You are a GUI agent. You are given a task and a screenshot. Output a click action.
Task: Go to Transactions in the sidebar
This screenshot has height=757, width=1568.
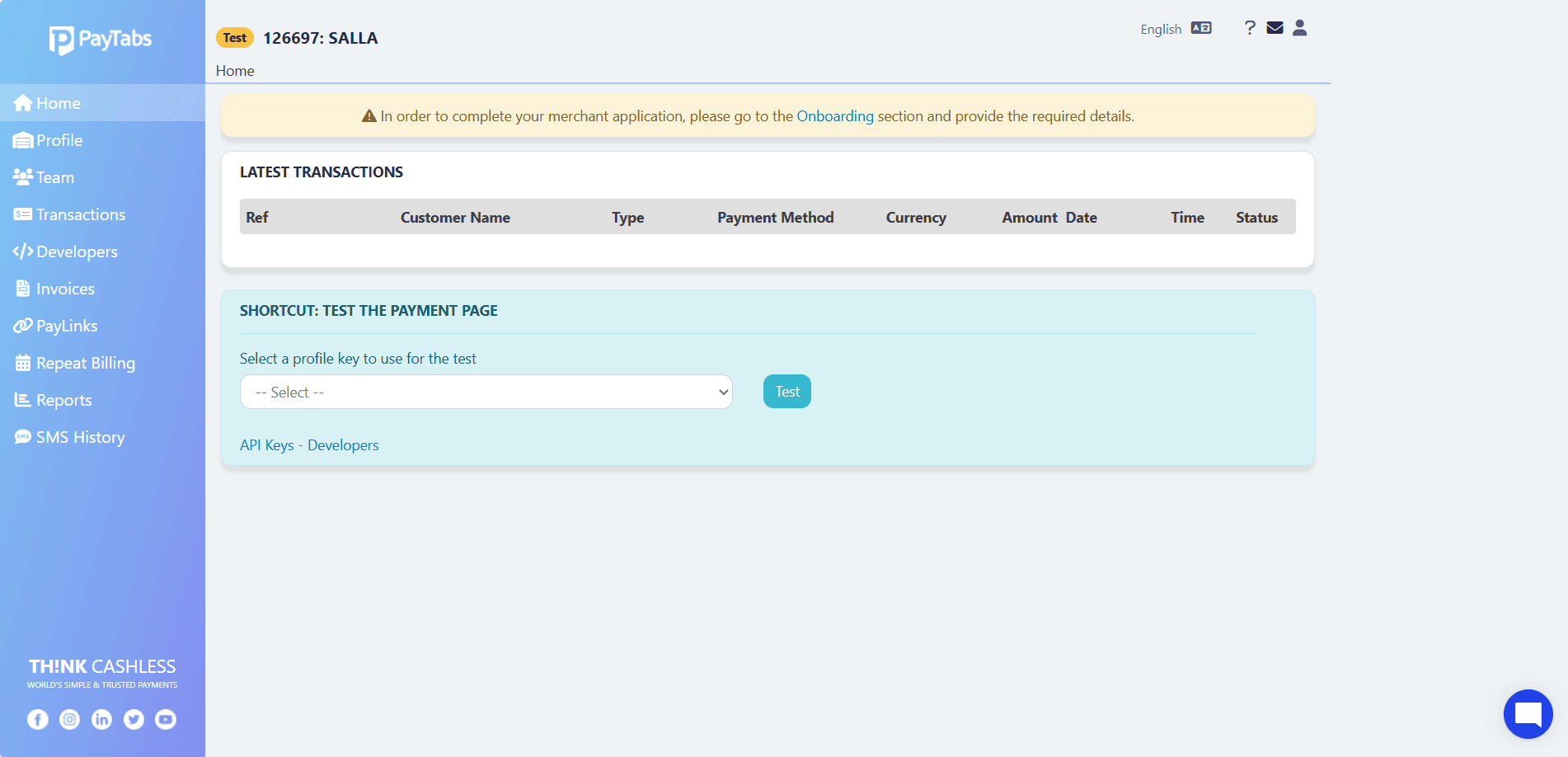click(80, 214)
